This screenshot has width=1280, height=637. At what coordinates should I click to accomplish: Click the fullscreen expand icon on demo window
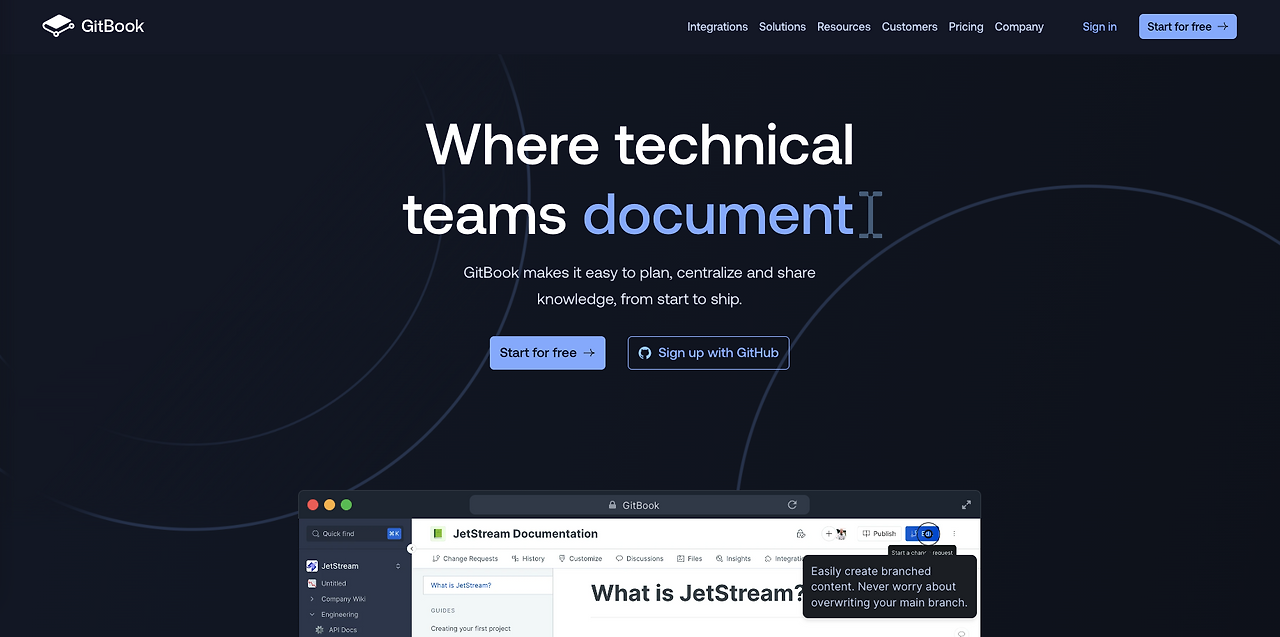pos(967,505)
